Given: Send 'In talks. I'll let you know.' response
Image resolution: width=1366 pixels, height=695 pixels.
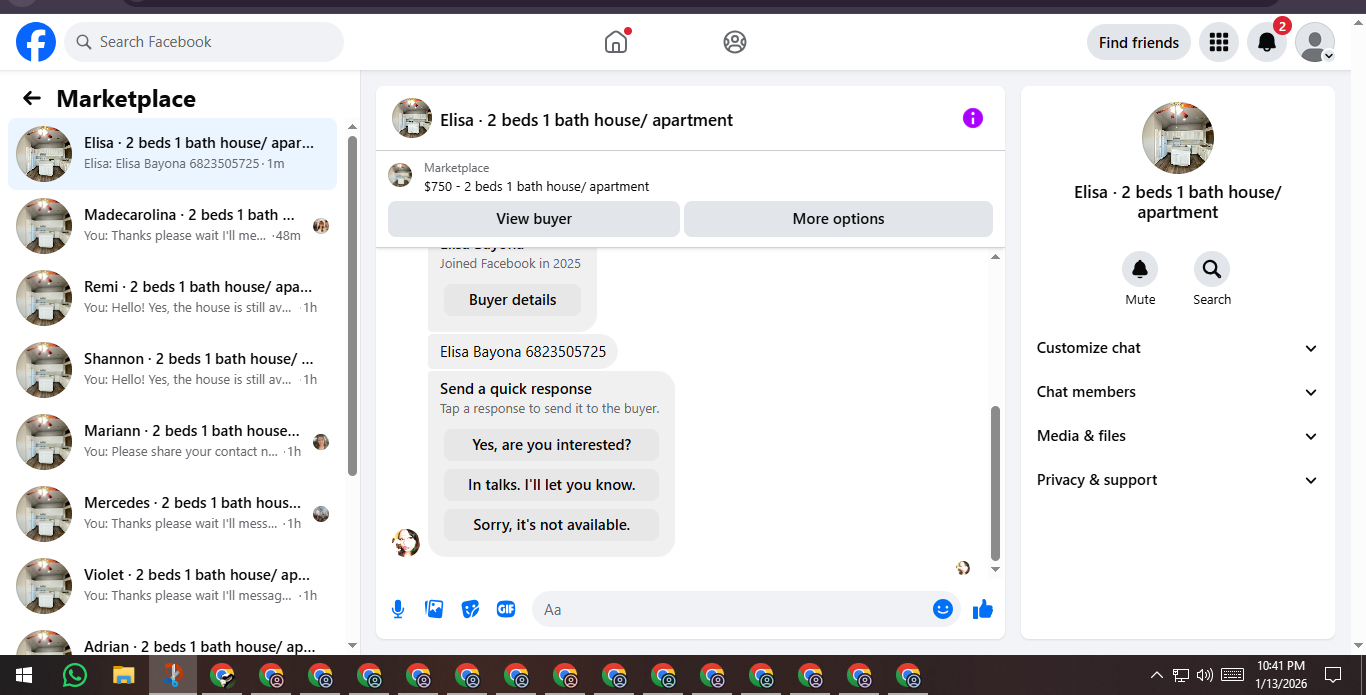Looking at the screenshot, I should click(551, 485).
